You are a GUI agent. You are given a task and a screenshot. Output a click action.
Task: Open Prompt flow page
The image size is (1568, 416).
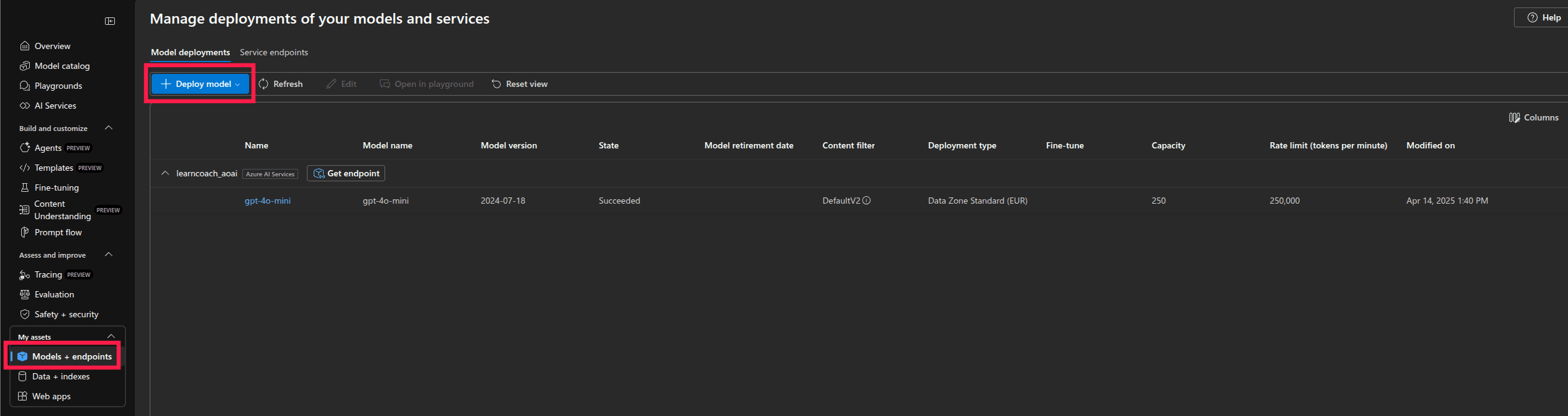50,232
